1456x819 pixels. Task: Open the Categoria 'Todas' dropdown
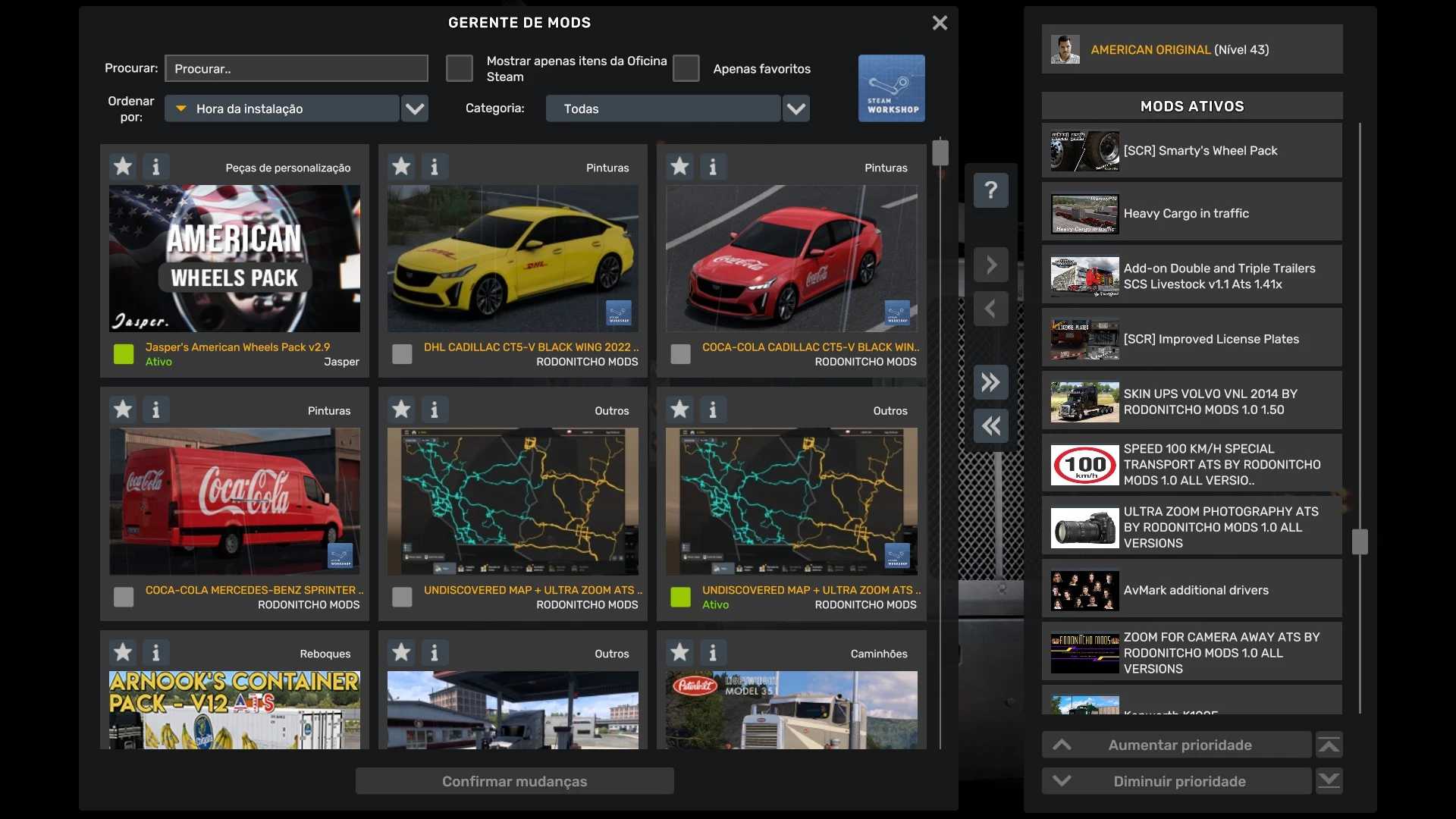coord(795,108)
